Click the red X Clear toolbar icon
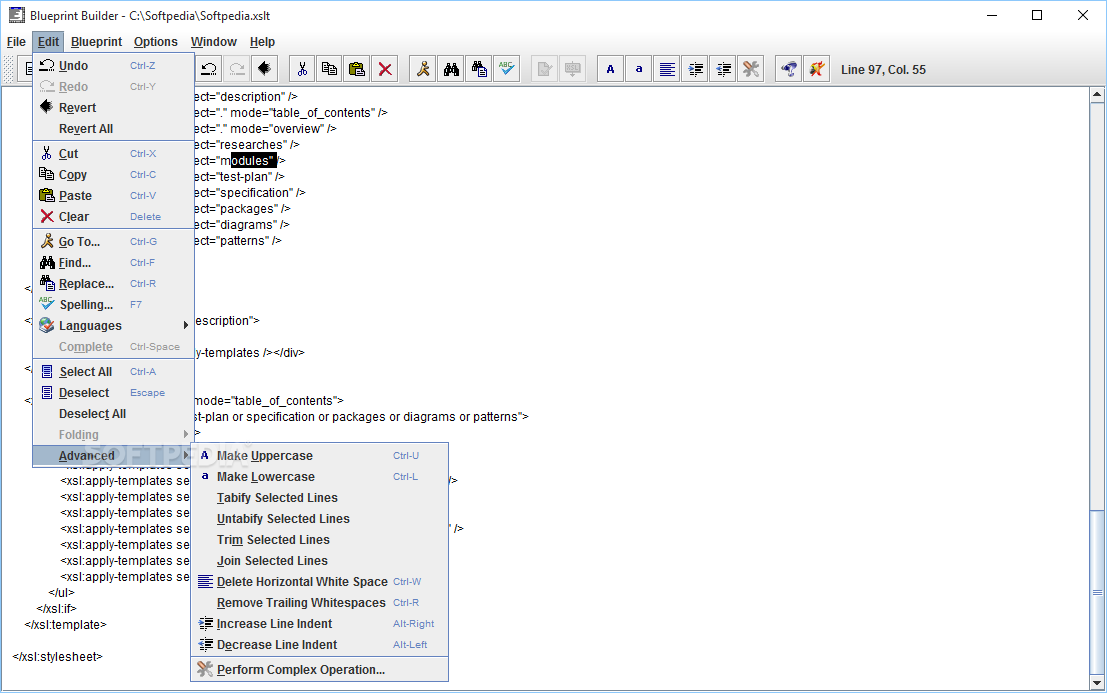 385,69
